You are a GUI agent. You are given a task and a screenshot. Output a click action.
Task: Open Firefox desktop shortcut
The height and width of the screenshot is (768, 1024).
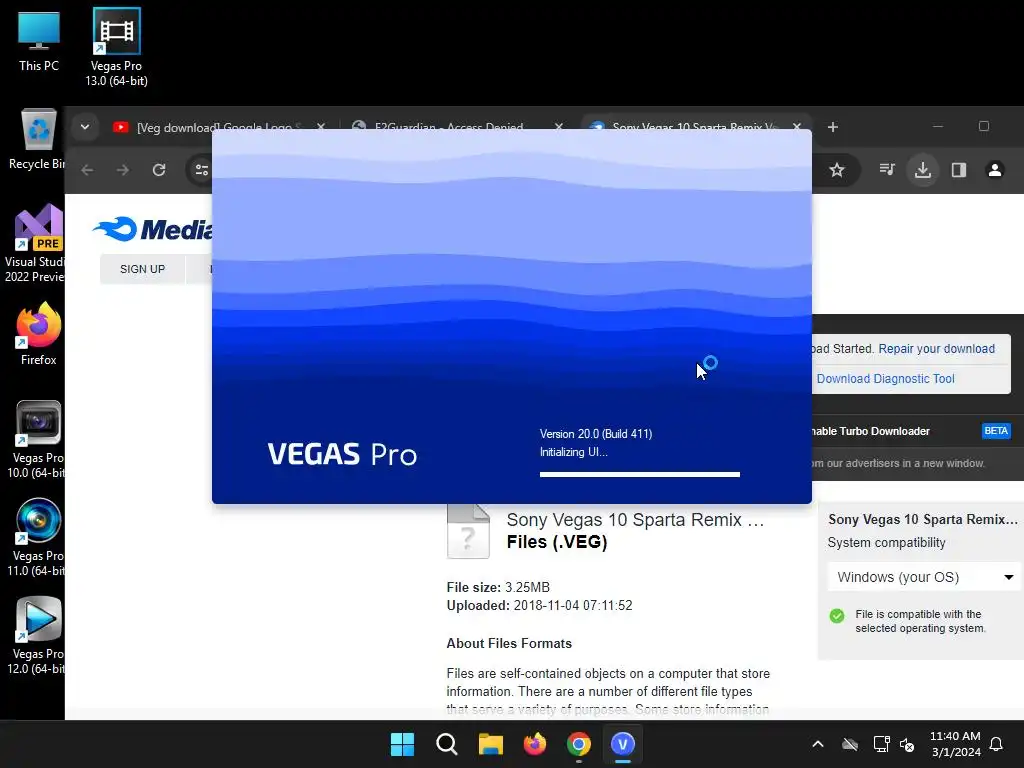(x=39, y=334)
